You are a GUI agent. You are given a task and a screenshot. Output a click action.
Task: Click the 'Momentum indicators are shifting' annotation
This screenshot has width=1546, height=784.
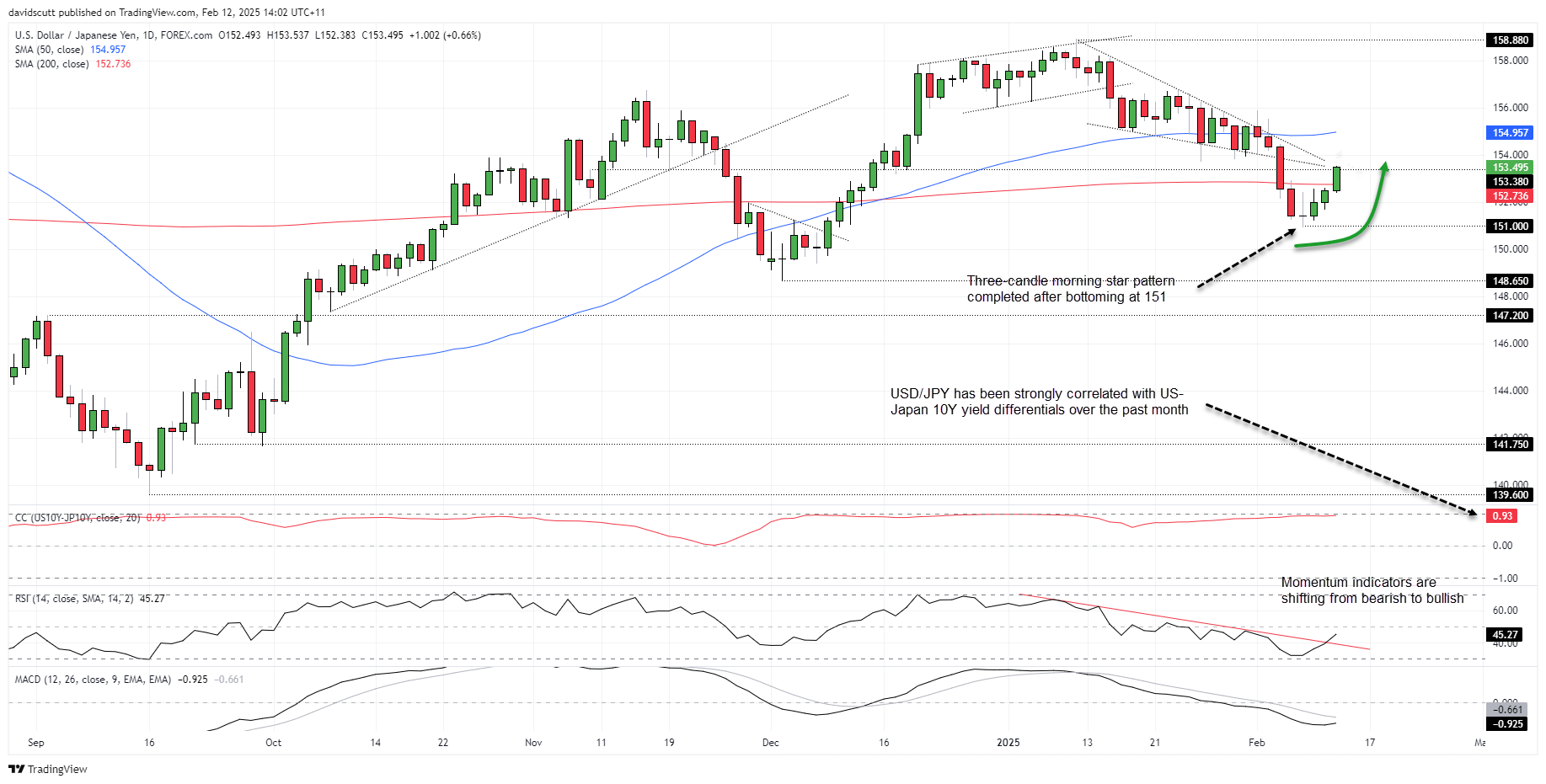tap(1372, 590)
